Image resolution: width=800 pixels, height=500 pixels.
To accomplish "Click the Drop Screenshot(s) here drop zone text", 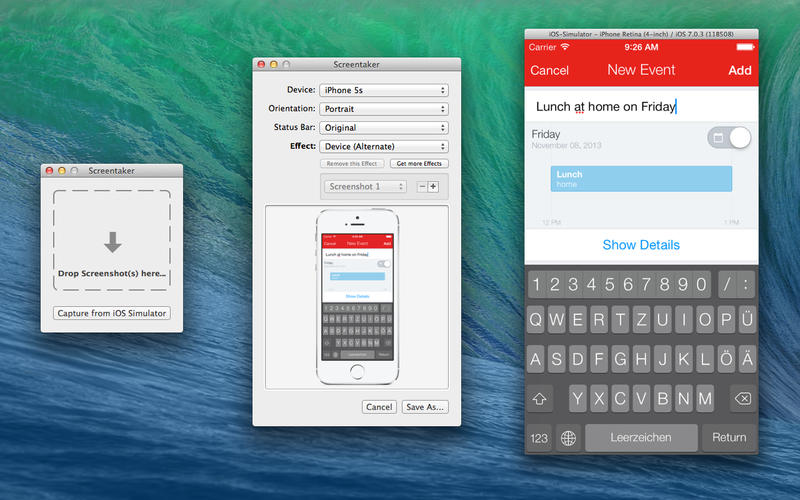I will pos(112,273).
